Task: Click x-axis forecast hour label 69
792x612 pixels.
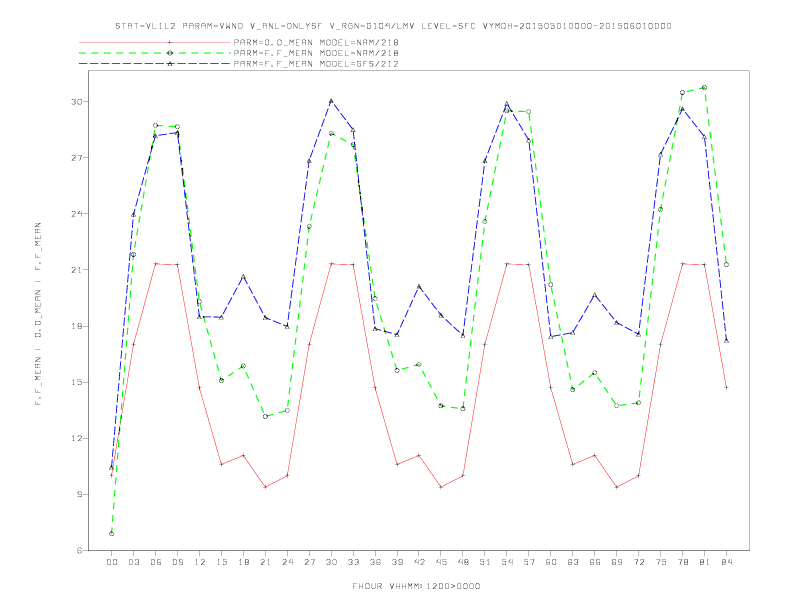Action: pos(617,562)
